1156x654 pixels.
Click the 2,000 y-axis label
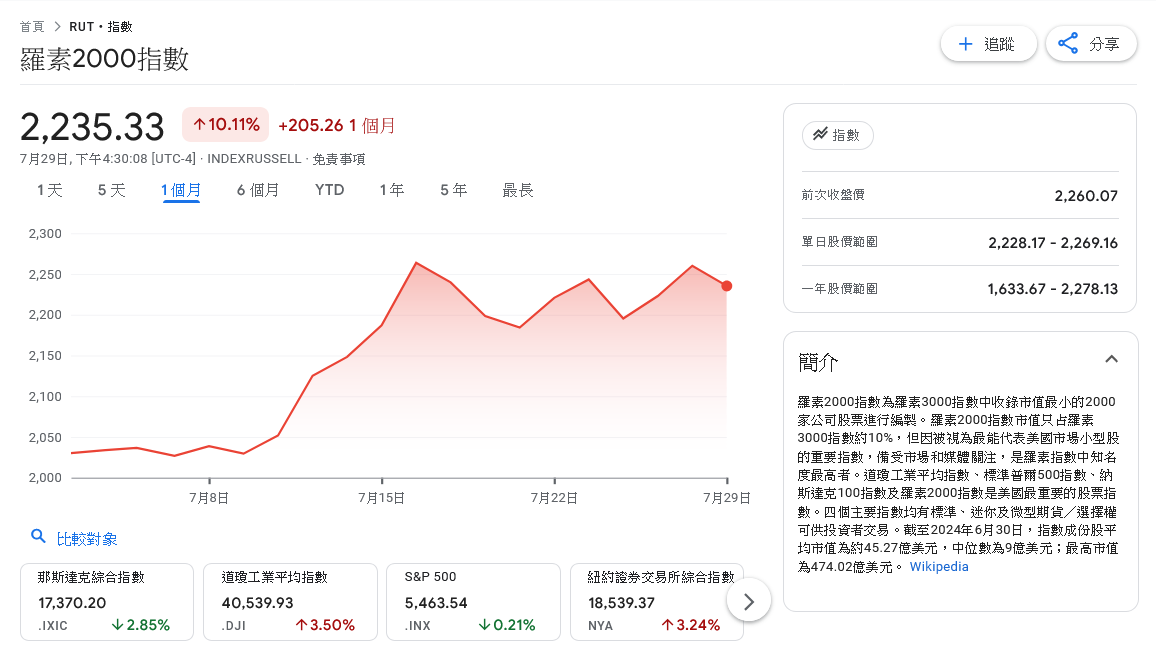click(x=45, y=478)
